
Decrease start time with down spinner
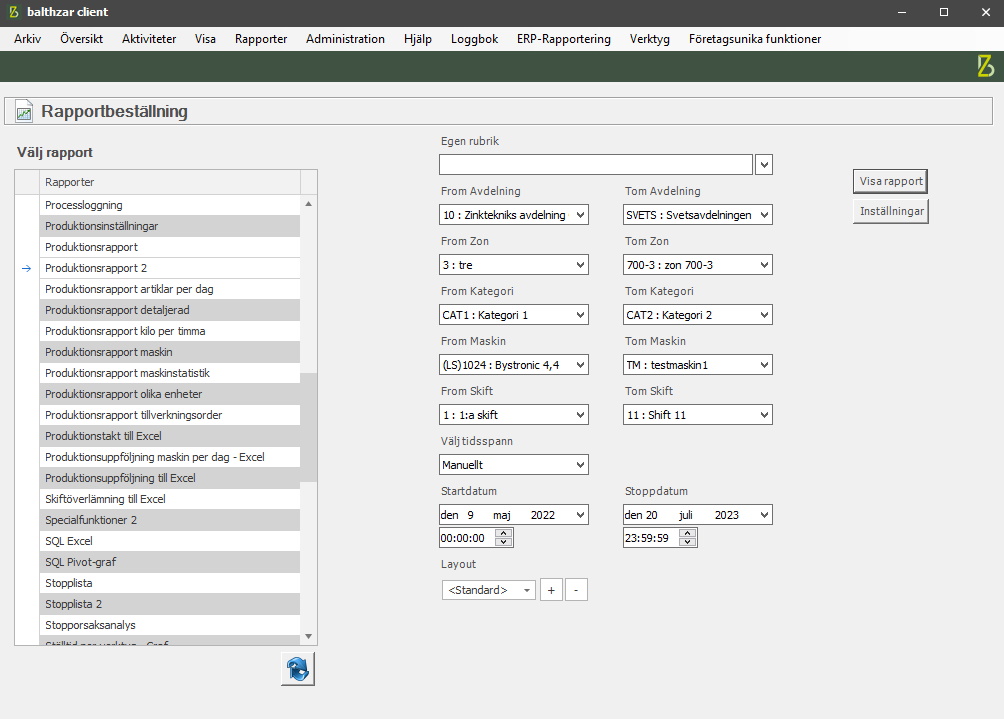tap(504, 542)
